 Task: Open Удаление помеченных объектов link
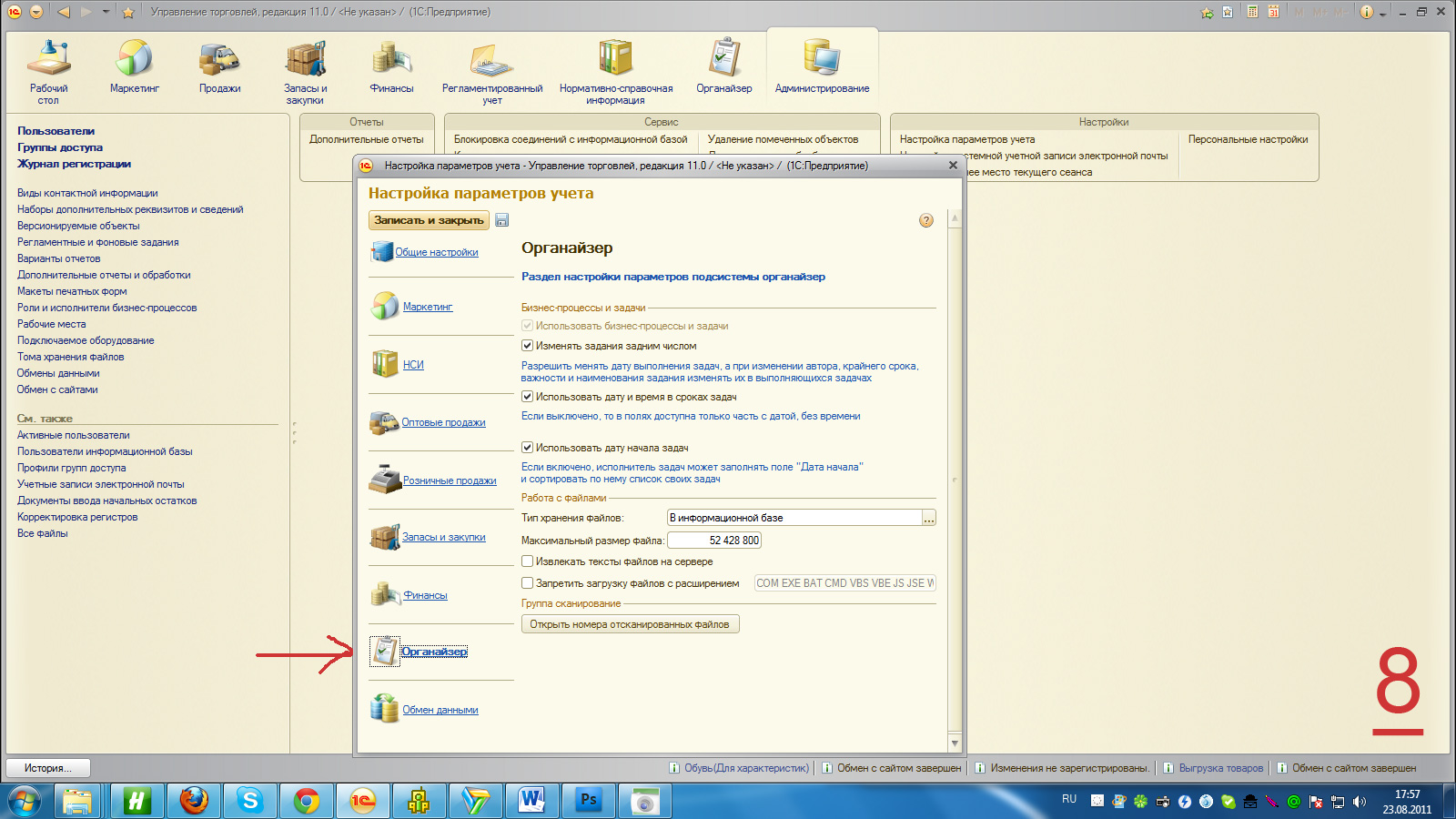coord(784,140)
